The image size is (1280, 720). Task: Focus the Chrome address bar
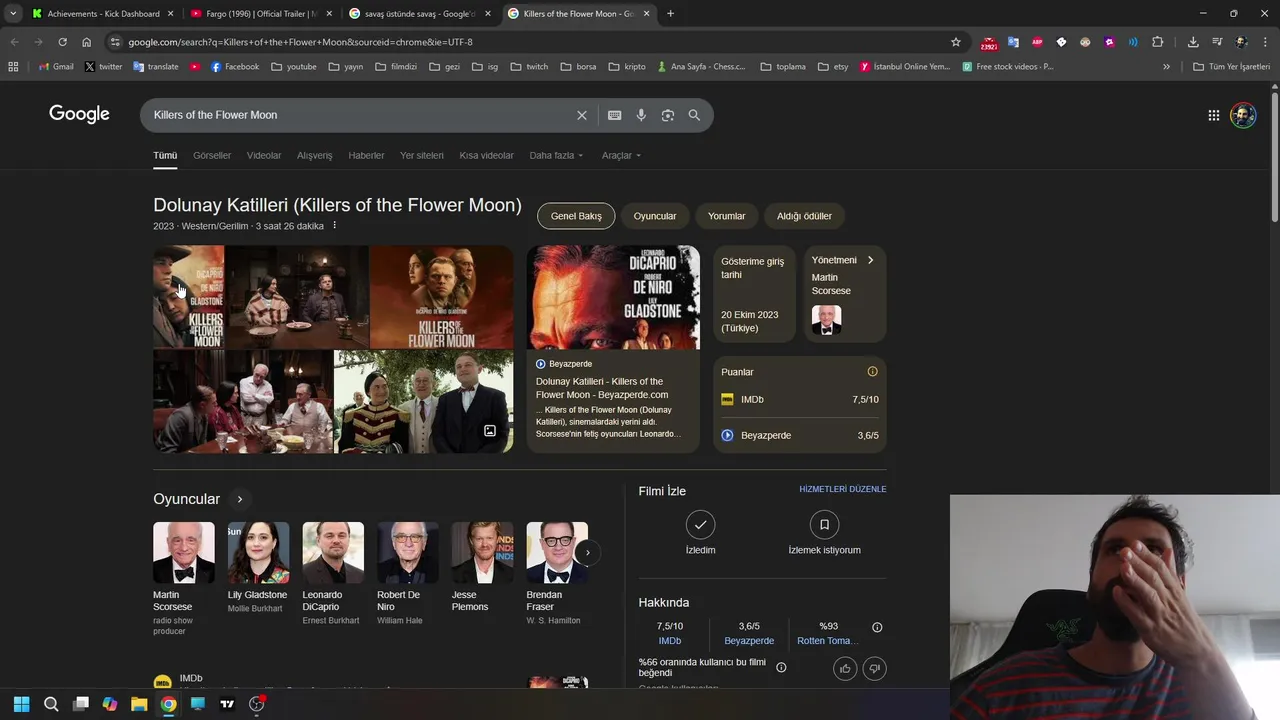(x=530, y=42)
